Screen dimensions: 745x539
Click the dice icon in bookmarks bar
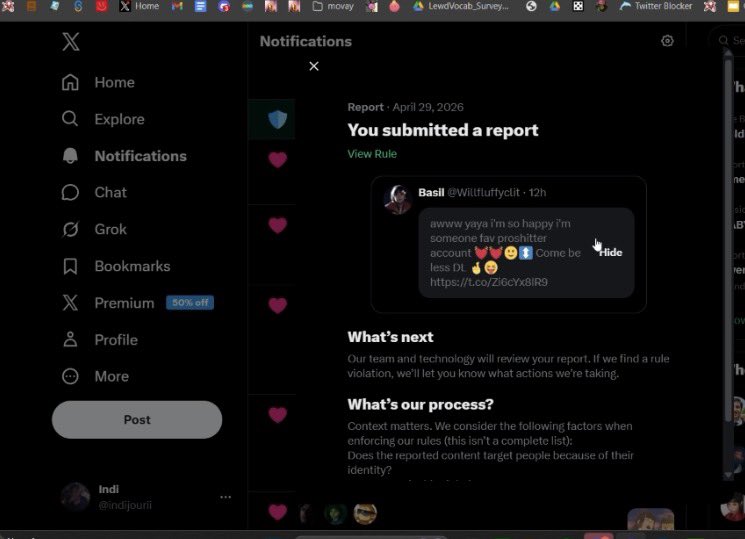point(578,6)
